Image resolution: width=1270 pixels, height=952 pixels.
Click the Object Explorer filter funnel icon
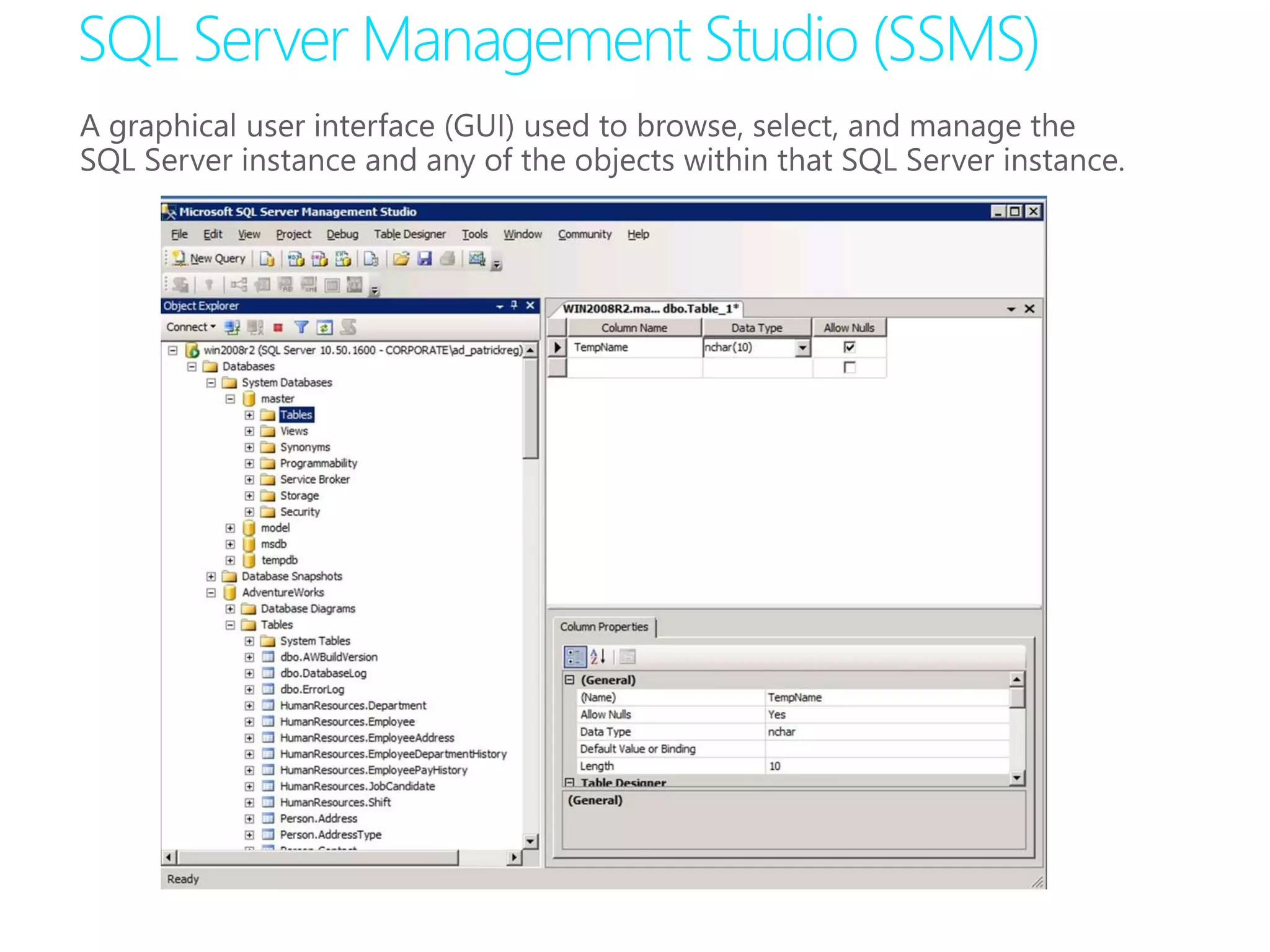(x=301, y=327)
